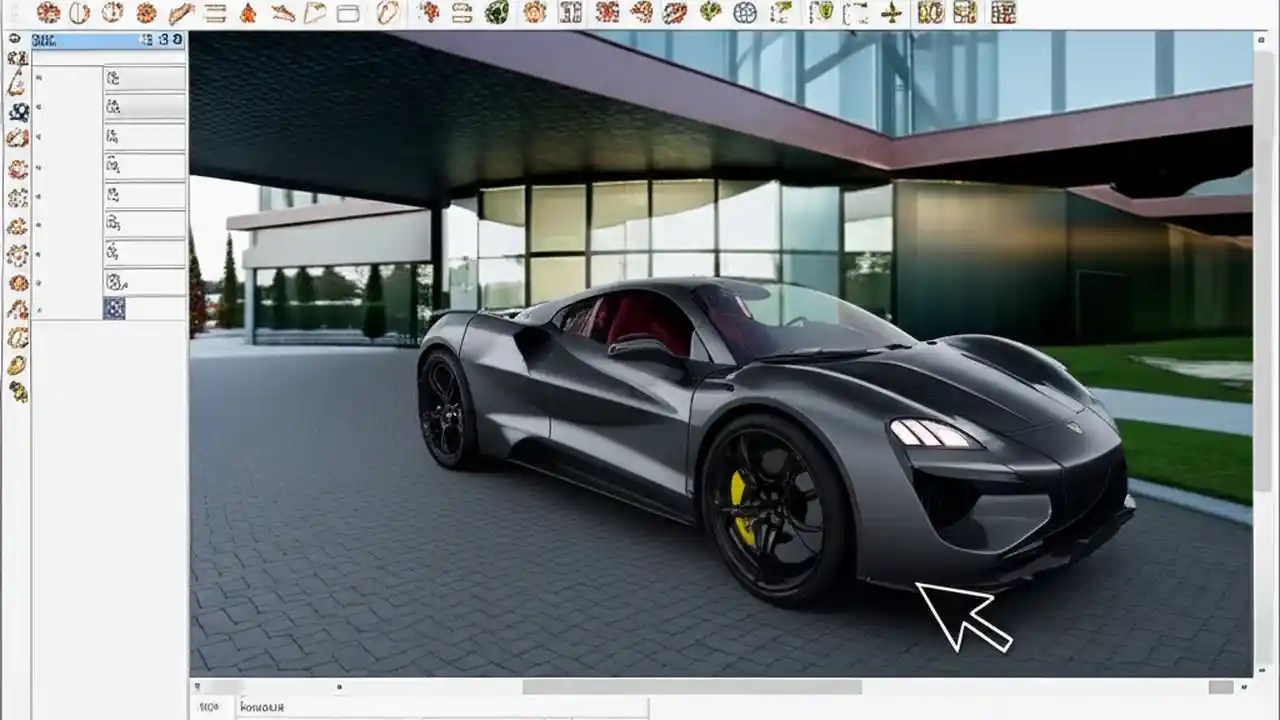Click inside the text field at the bottom-left
Viewport: 1280px width, 720px height.
300,707
